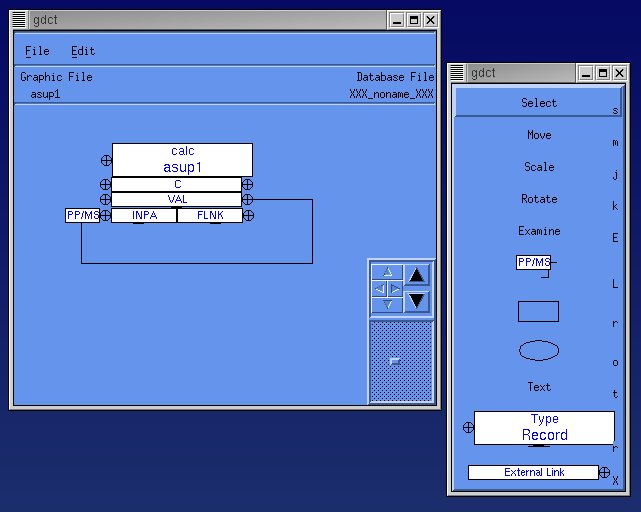641x512 pixels.
Task: Click right port of C field
Action: click(x=247, y=184)
